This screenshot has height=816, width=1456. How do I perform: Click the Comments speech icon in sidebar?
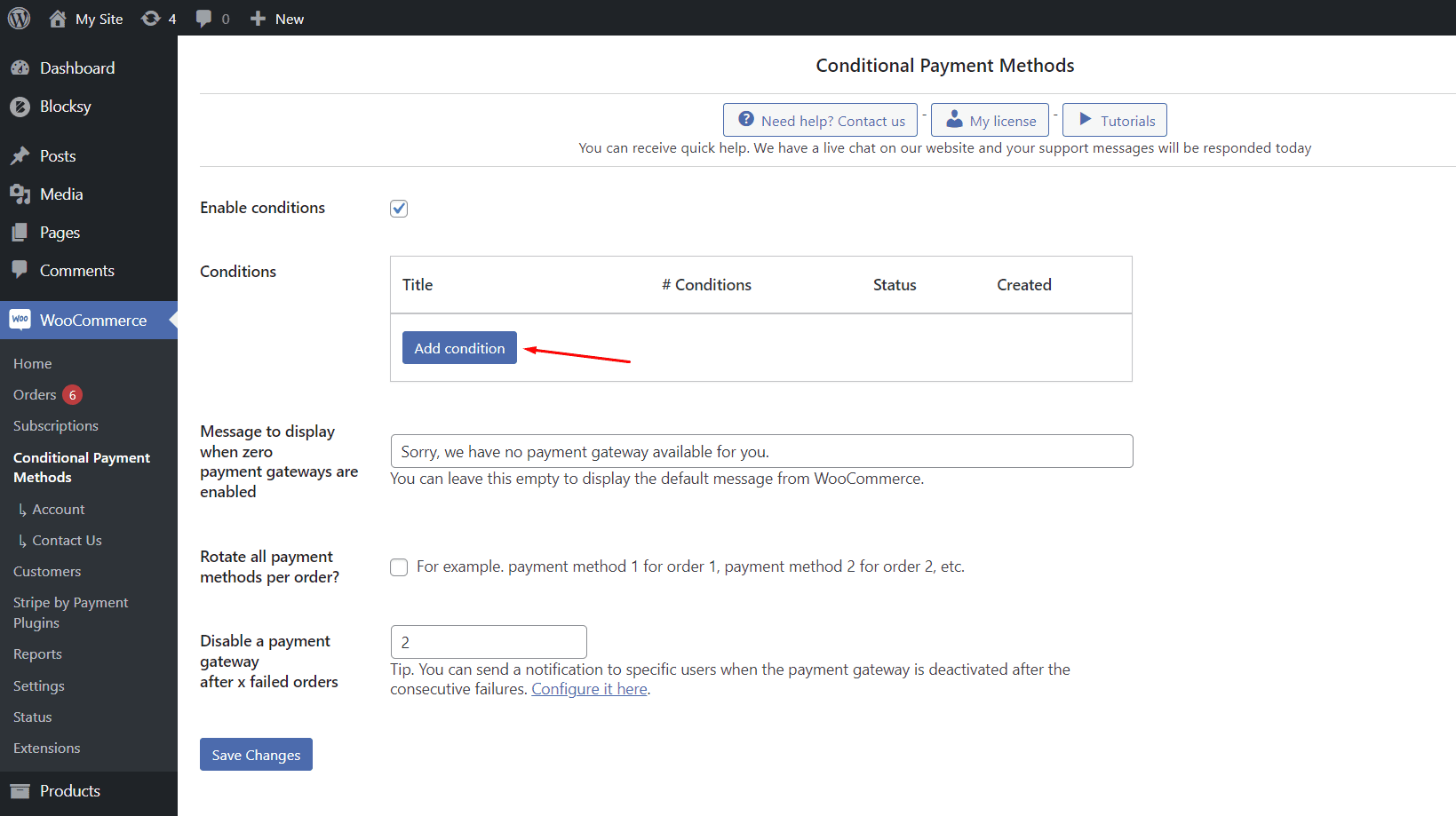pos(20,270)
